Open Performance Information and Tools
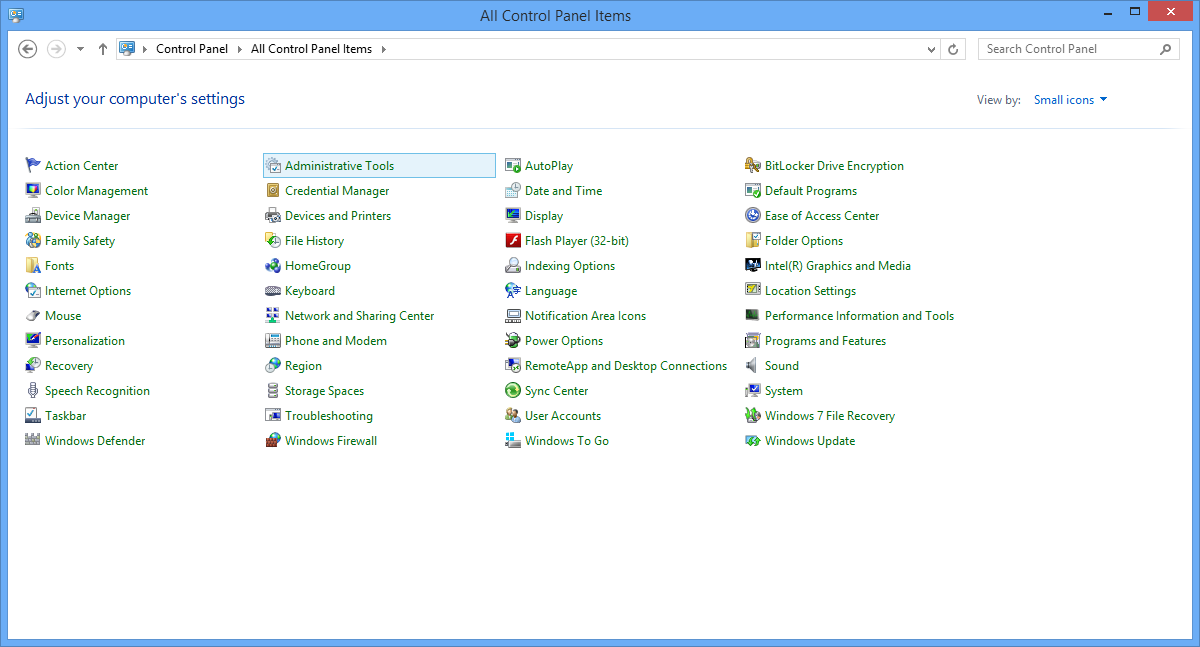Screen dimensions: 1200x647 point(860,316)
